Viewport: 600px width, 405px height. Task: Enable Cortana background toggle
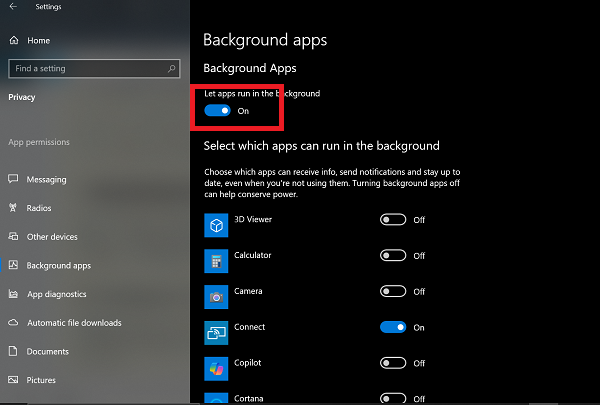pyautogui.click(x=393, y=398)
